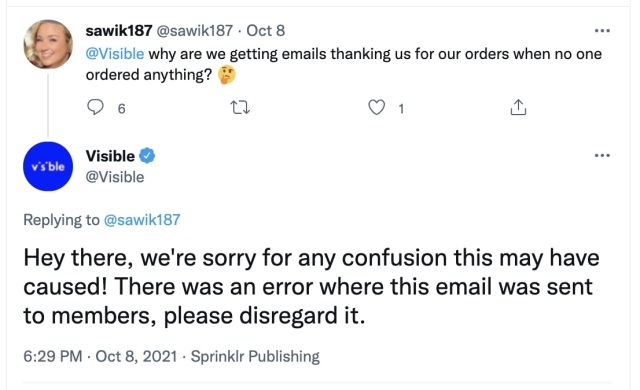Like sawik187's tweet with heart icon
640x390 pixels.
click(x=376, y=107)
